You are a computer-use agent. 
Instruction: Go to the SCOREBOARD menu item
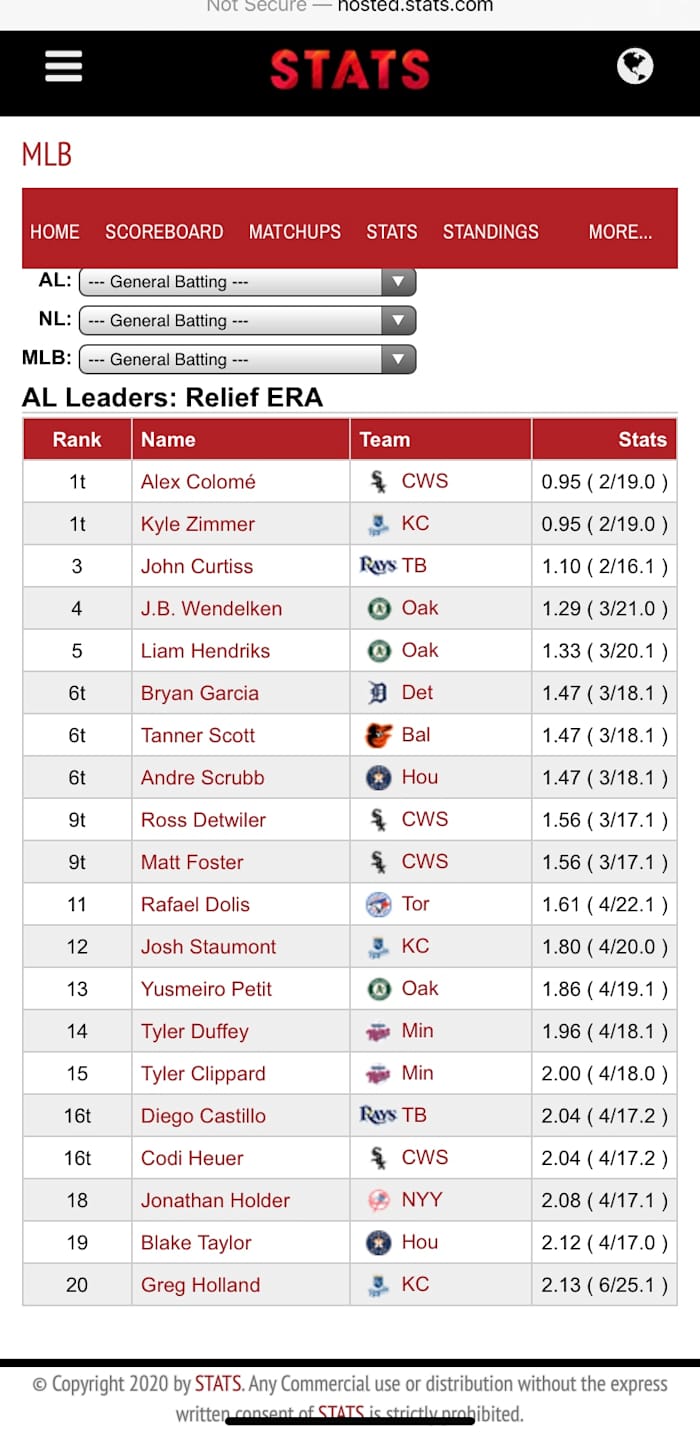(x=164, y=232)
